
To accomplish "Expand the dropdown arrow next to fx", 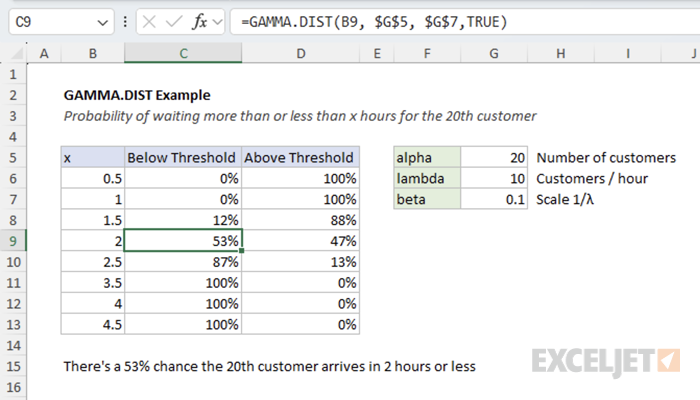I will (x=217, y=21).
